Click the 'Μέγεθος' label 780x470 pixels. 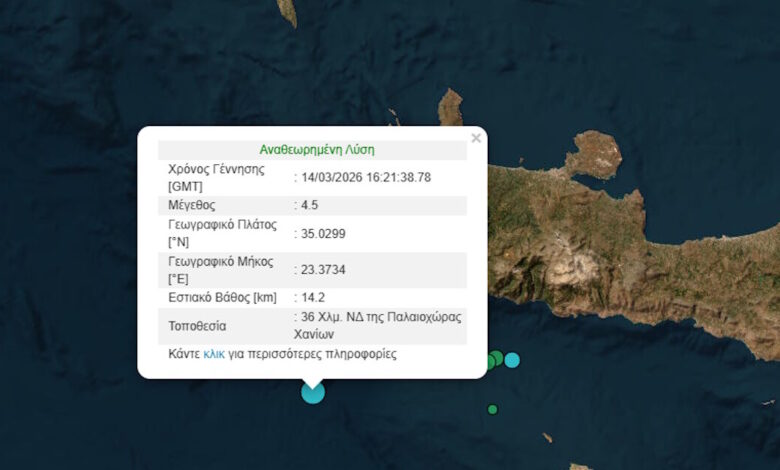[x=192, y=205]
